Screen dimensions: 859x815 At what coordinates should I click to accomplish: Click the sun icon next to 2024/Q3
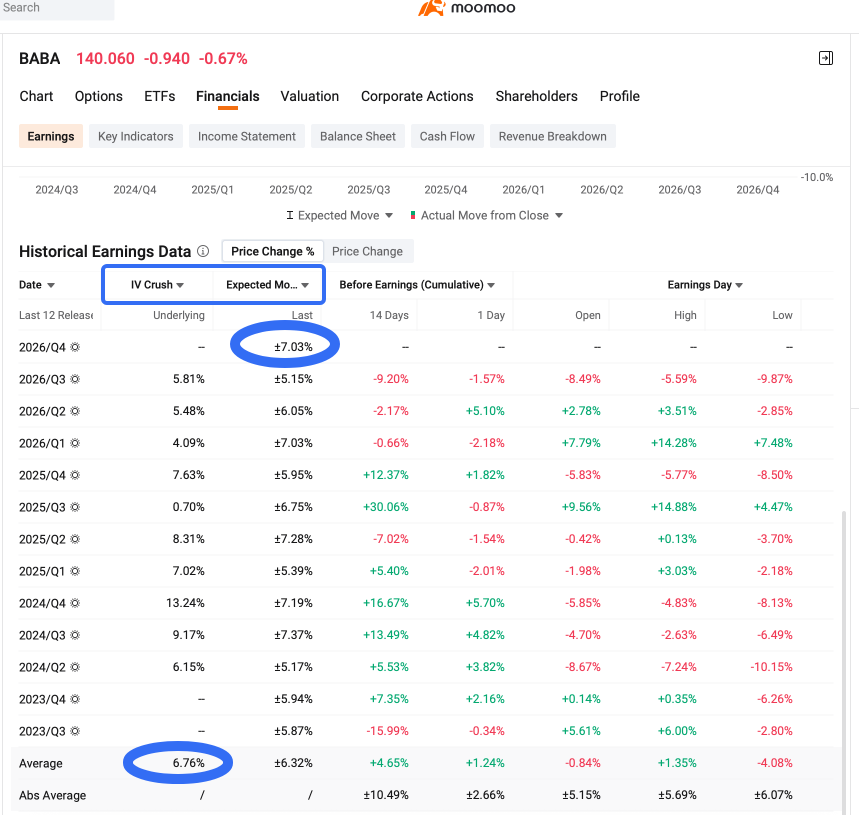point(75,635)
